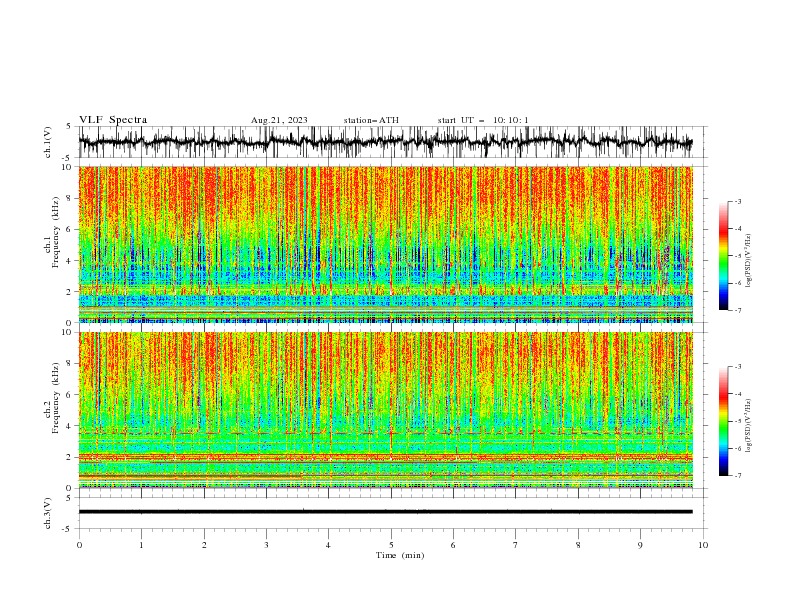Click the "8" kHz tick on ch.1 frequency axis

[69, 198]
